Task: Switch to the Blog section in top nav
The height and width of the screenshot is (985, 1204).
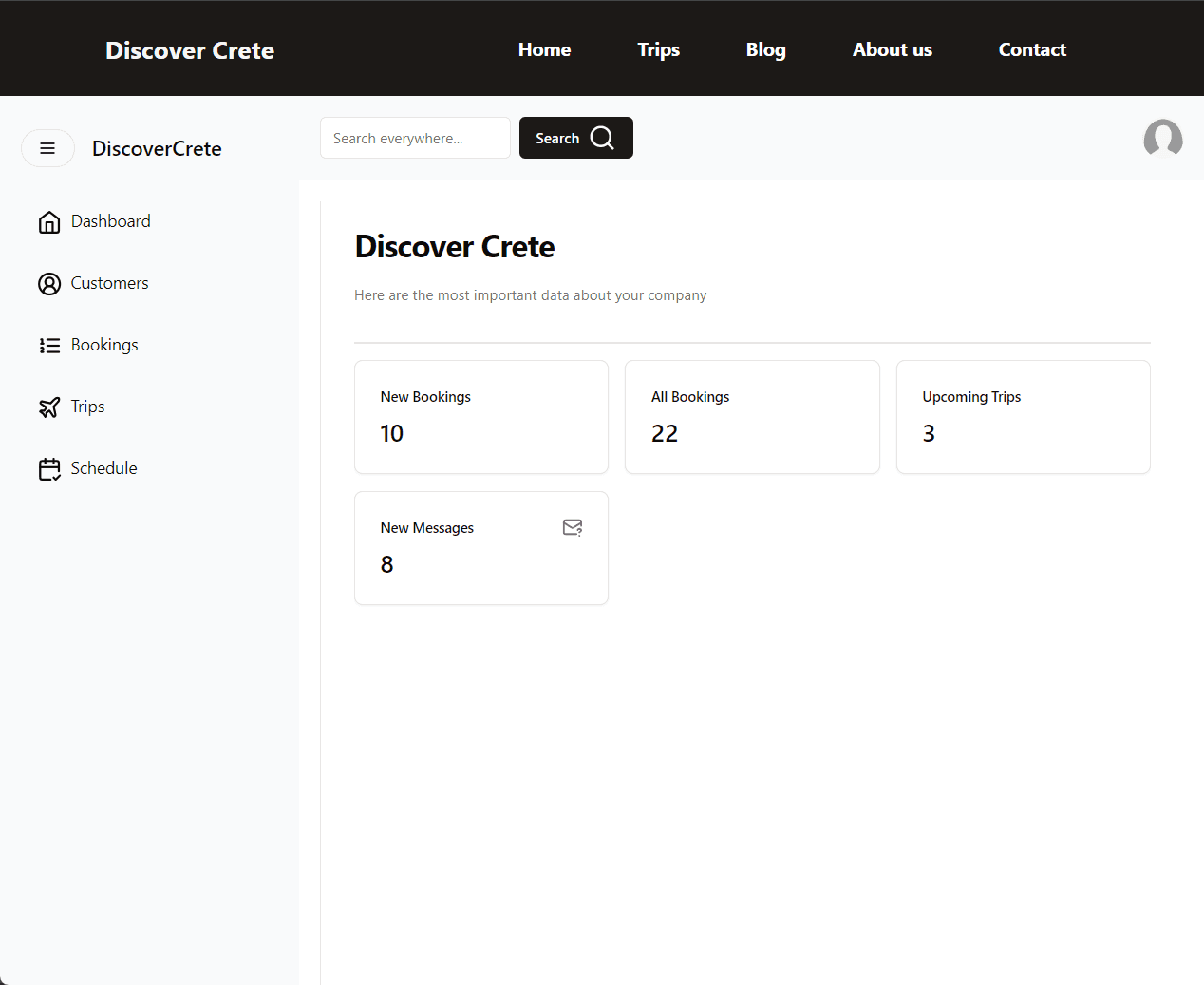Action: pos(765,49)
